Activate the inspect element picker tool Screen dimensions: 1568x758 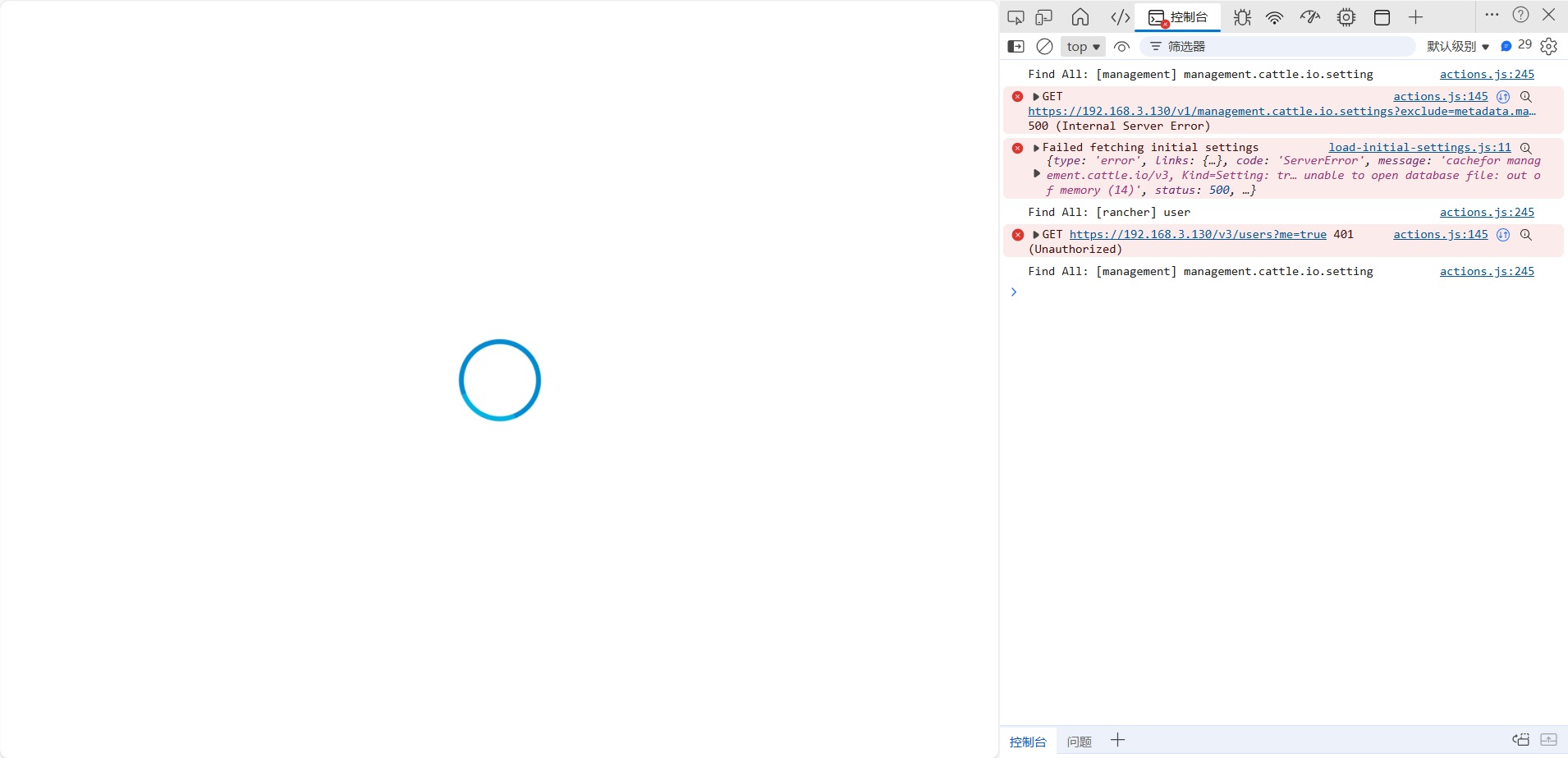click(x=1016, y=17)
